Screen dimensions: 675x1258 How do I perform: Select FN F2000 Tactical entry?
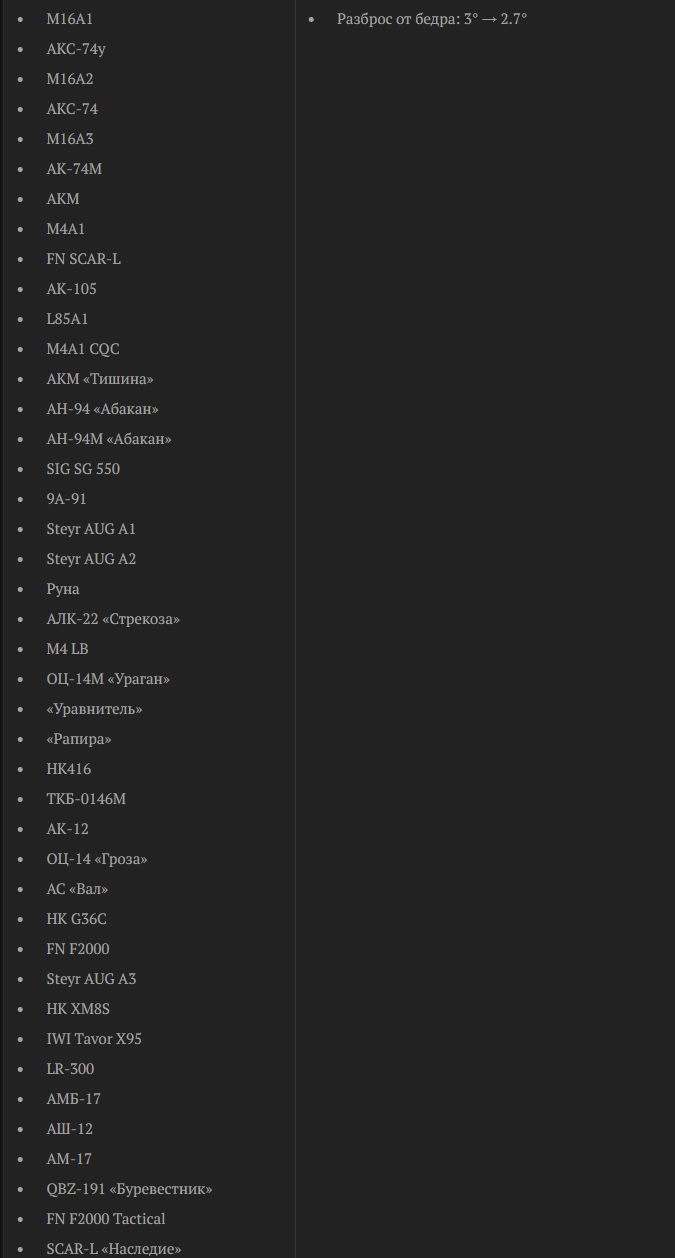(x=106, y=1219)
